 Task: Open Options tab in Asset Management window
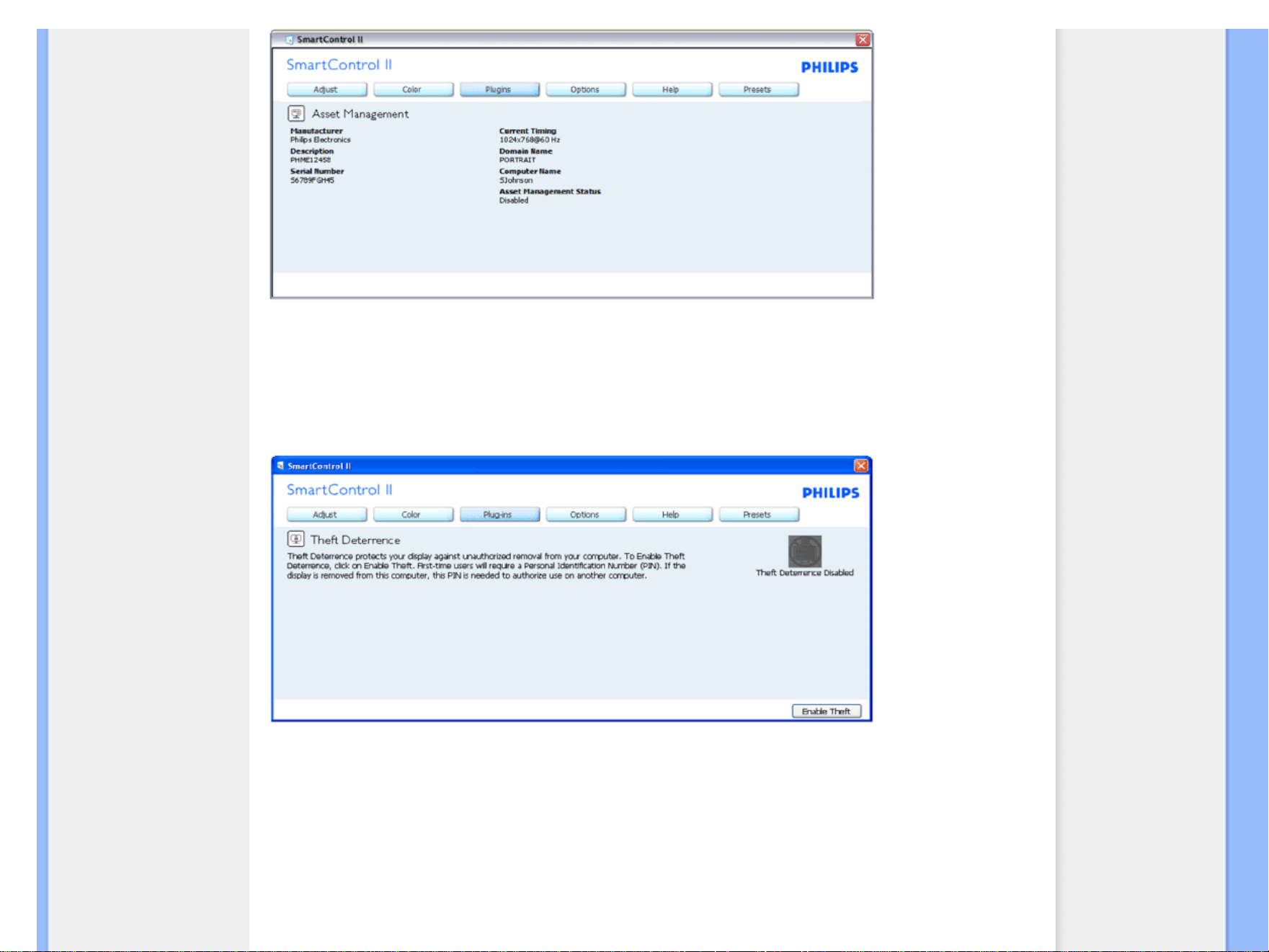click(585, 89)
